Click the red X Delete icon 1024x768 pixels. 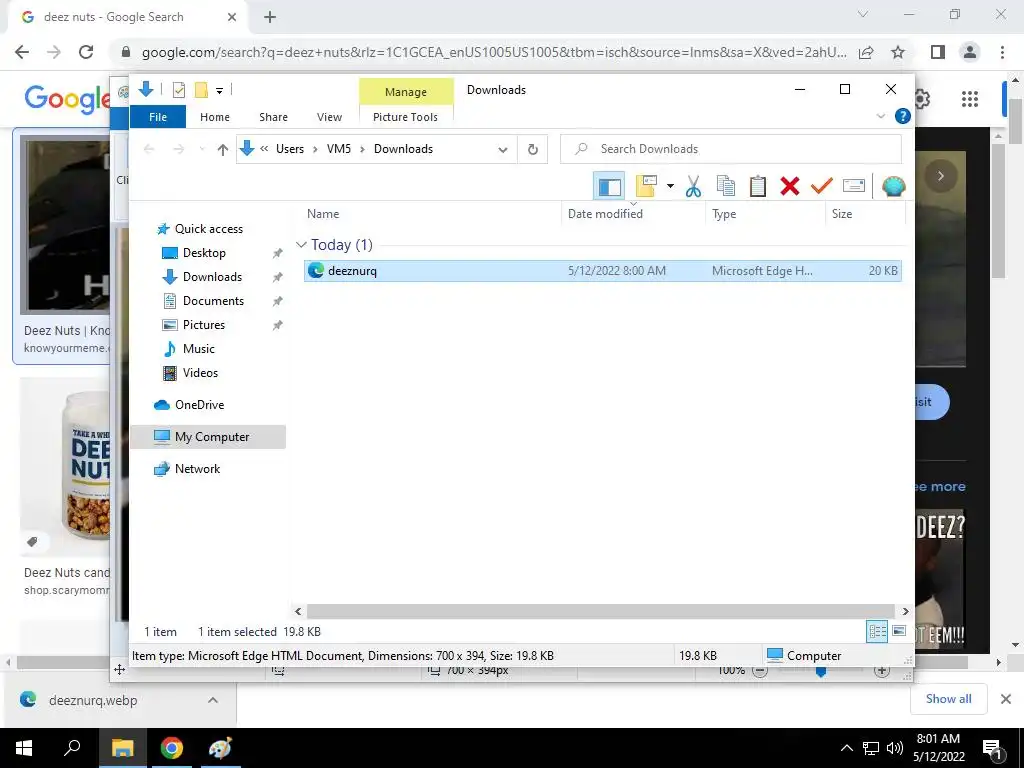click(790, 186)
